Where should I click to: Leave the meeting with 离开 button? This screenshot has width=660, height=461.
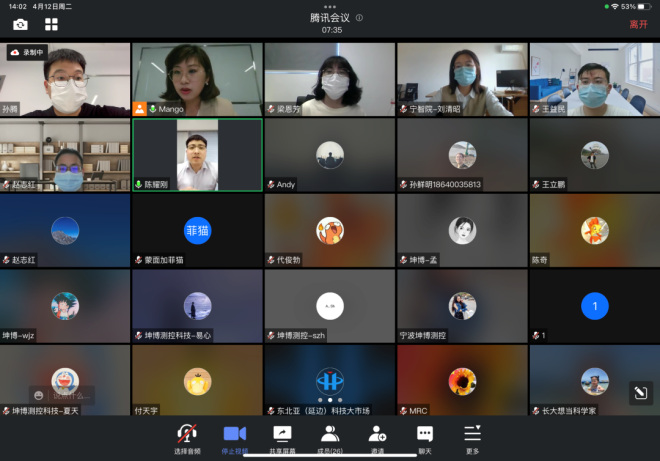tap(638, 24)
